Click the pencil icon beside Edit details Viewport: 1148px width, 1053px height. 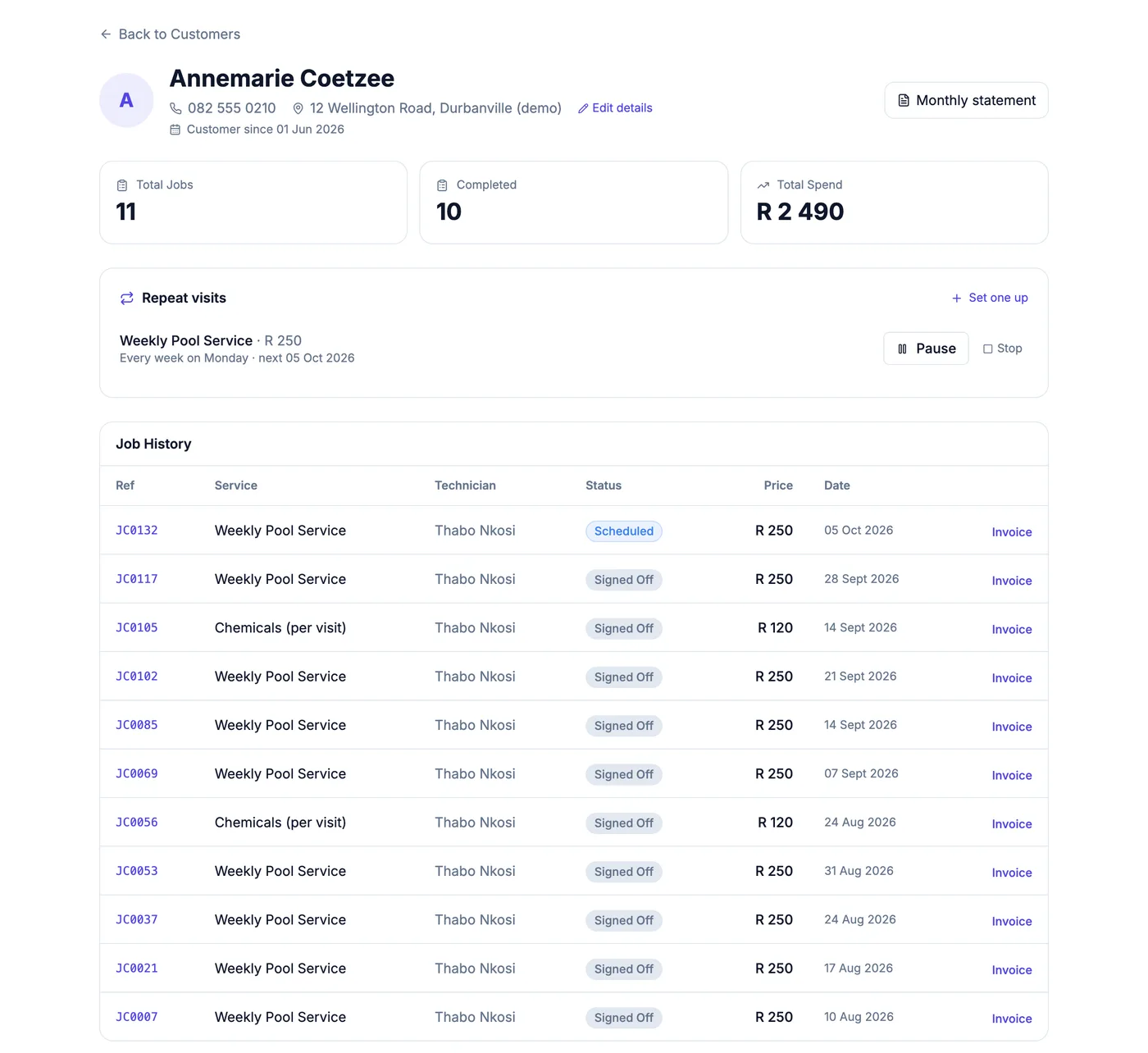(x=583, y=108)
